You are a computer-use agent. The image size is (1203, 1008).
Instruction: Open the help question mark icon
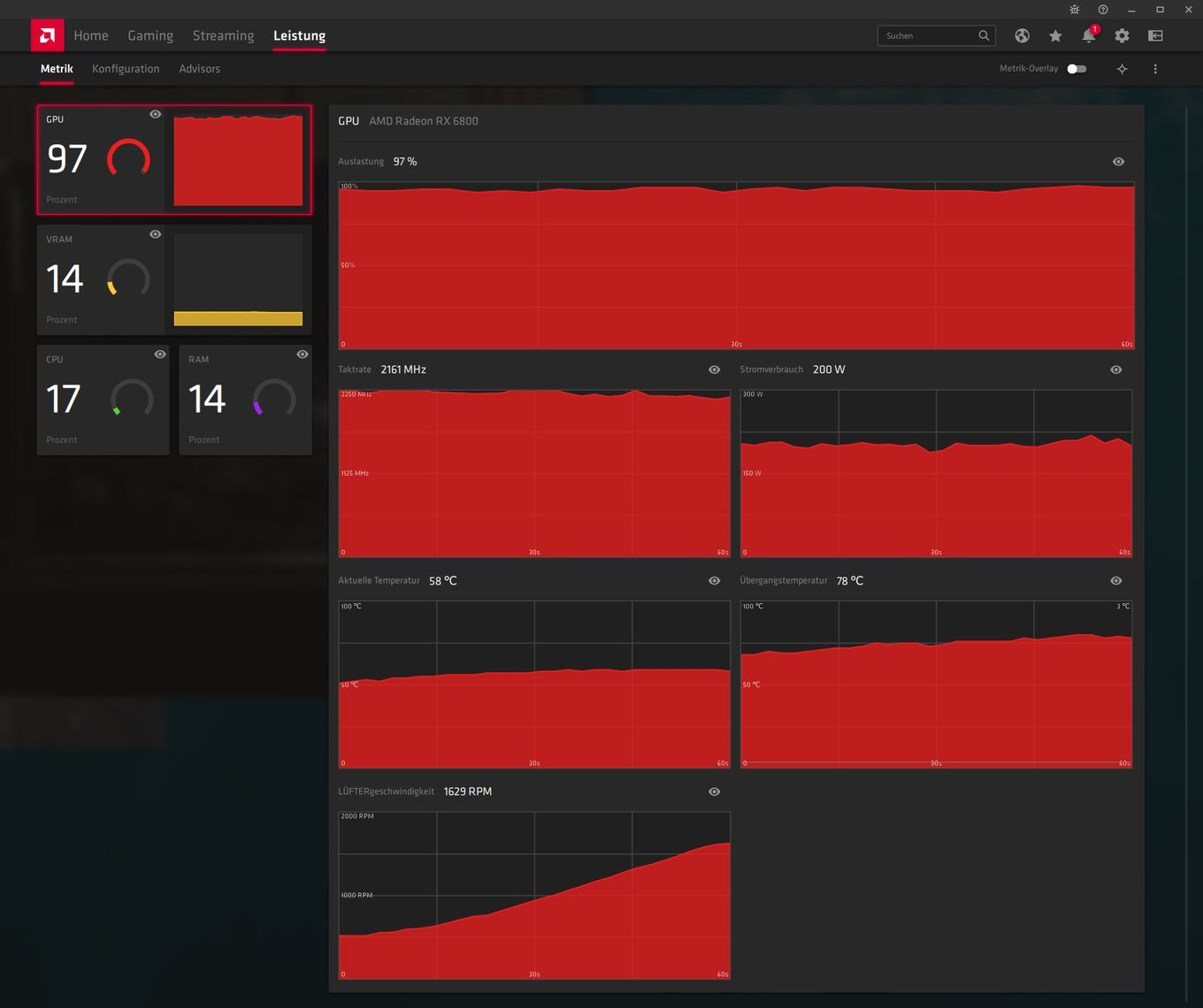[x=1103, y=9]
